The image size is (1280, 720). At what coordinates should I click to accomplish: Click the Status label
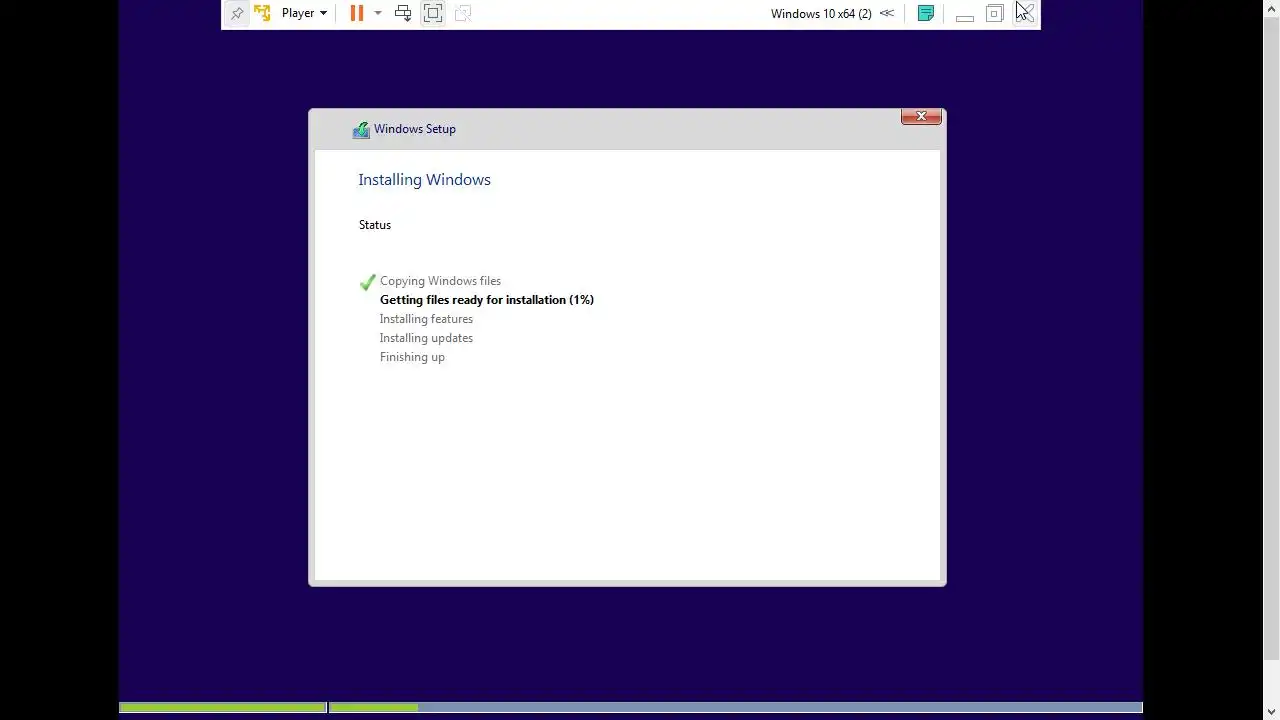[375, 225]
